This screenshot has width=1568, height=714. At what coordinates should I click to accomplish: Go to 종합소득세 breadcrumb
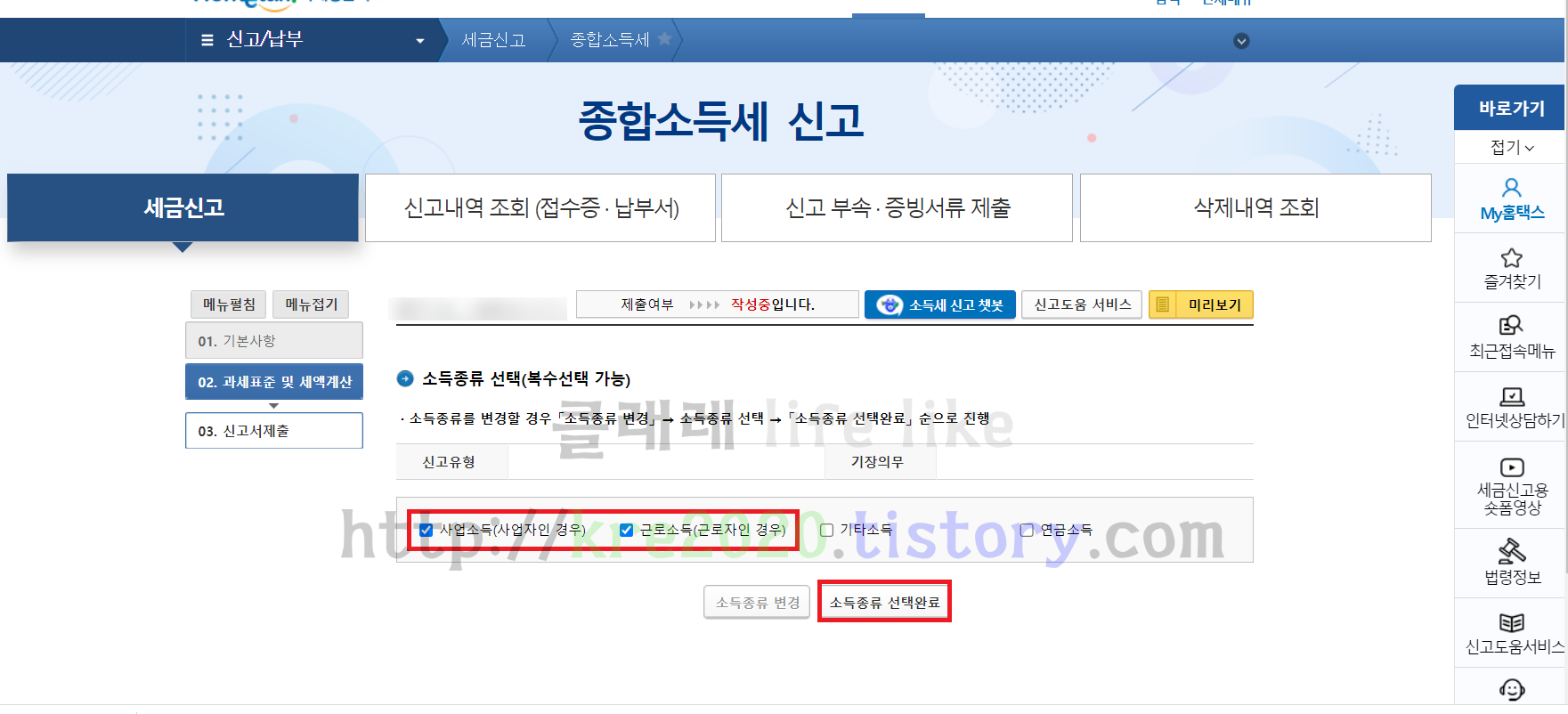(x=610, y=40)
